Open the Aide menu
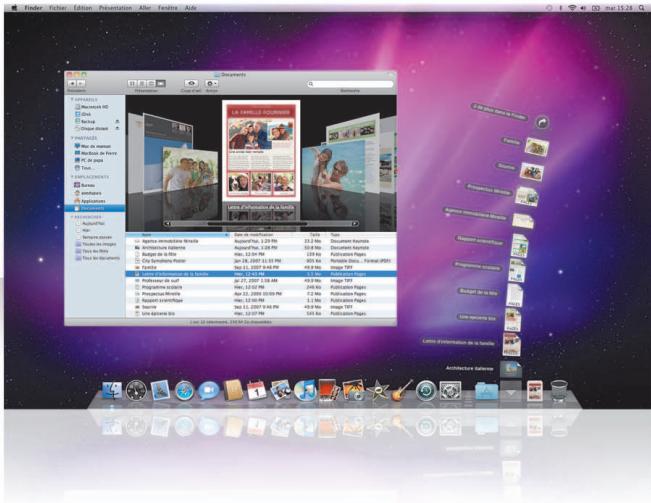Image resolution: width=651 pixels, height=503 pixels. [x=191, y=7]
